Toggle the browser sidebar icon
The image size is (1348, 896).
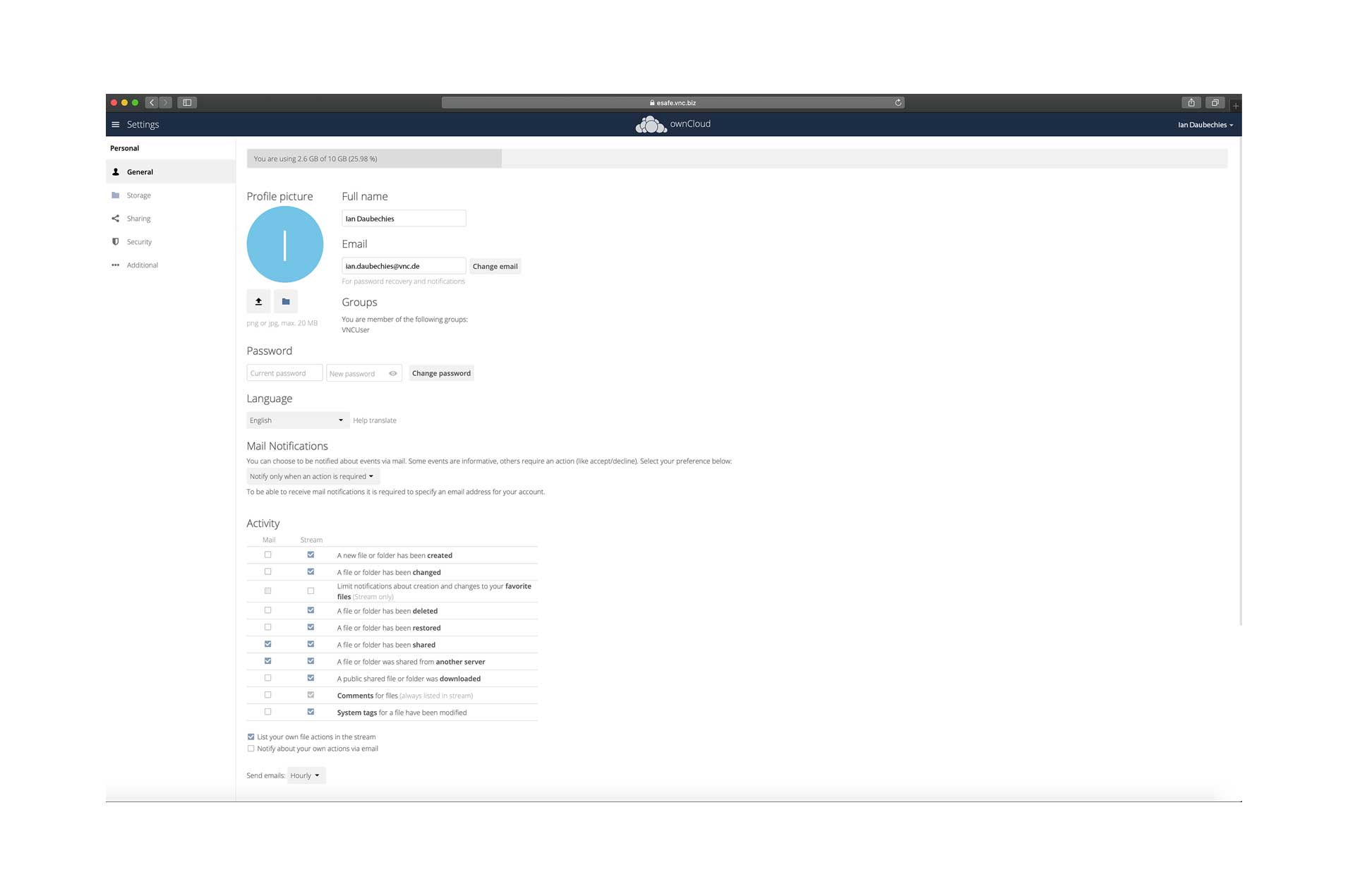pyautogui.click(x=187, y=103)
